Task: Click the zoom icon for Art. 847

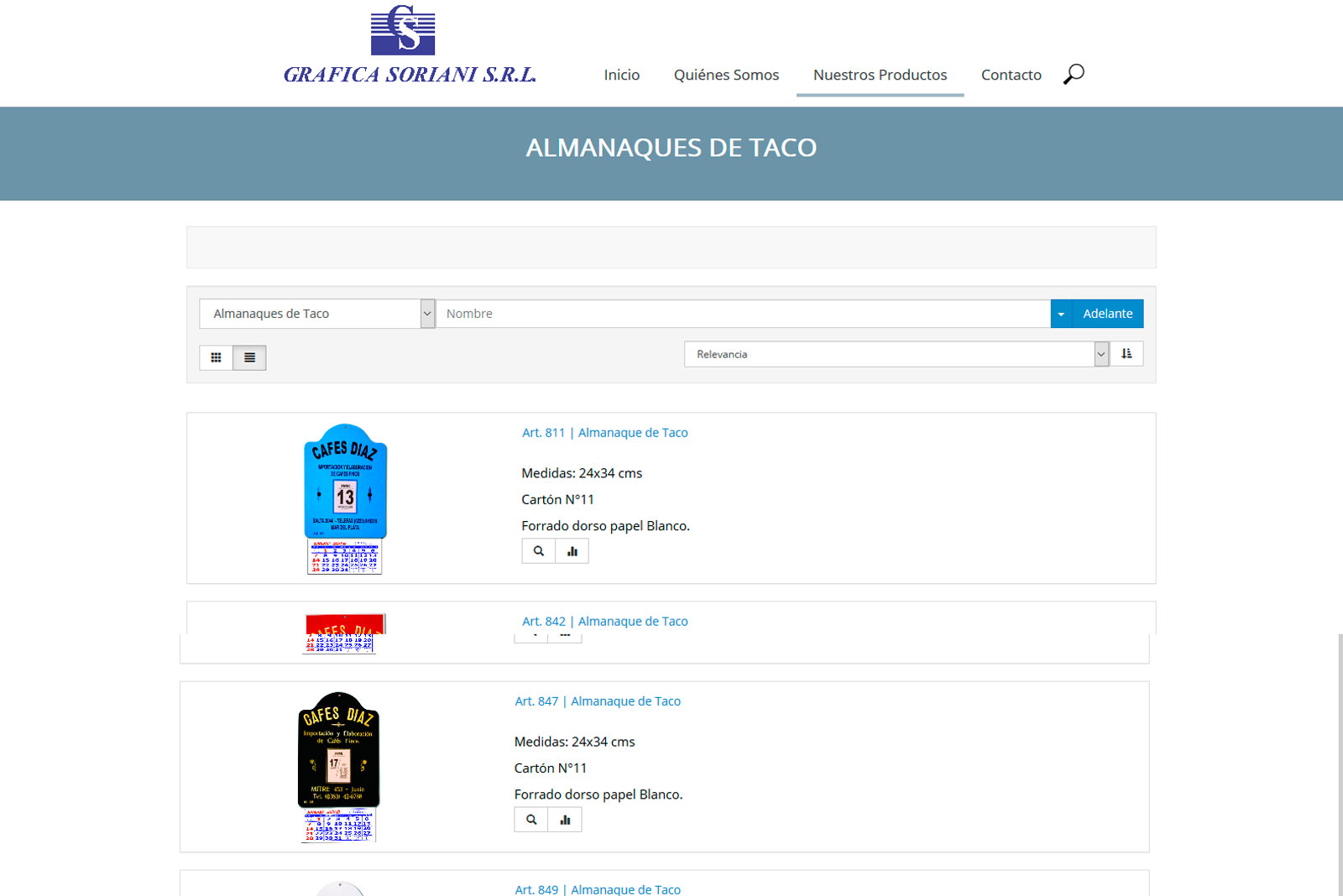Action: tap(531, 820)
